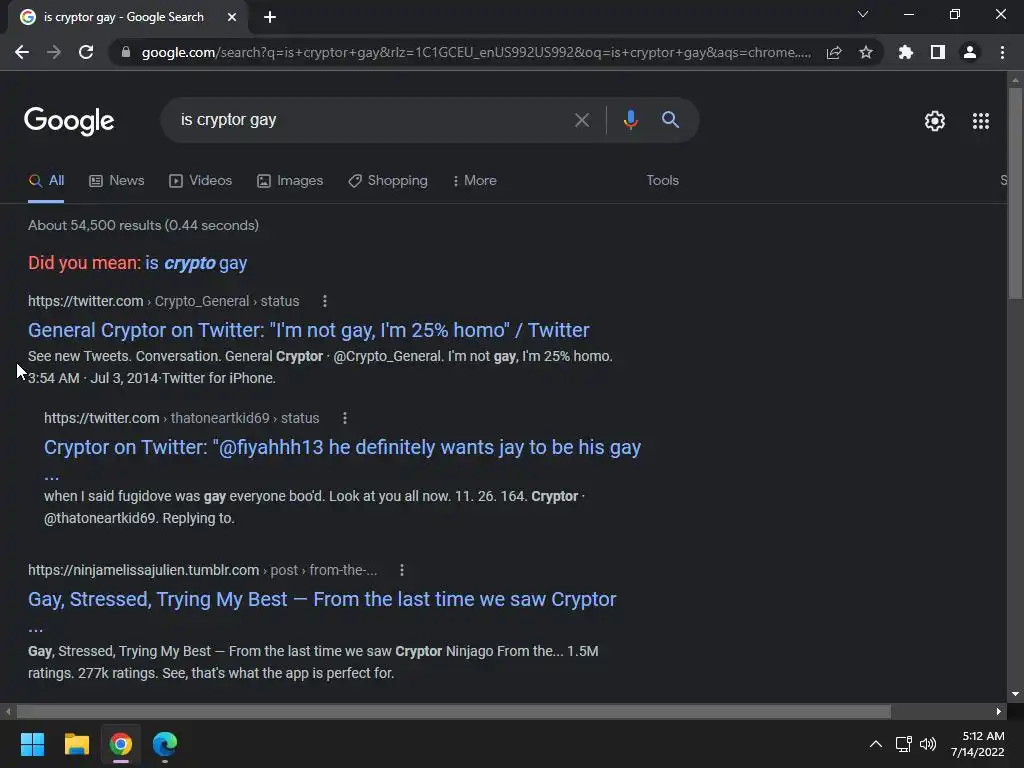1024x768 pixels.
Task: Open Cryptor on Twitter @fiyahhh13 result
Action: click(342, 447)
